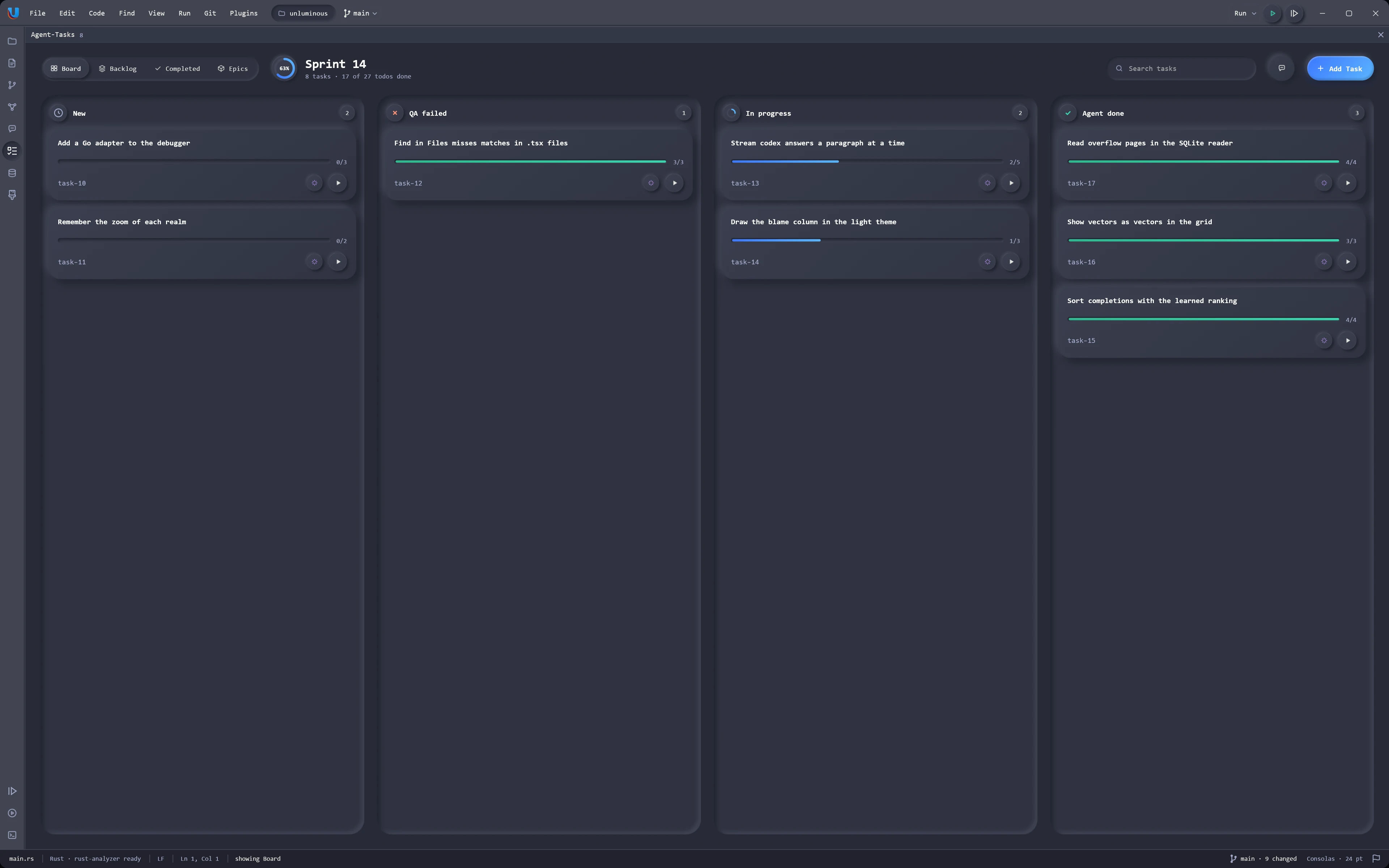
Task: Click the flag icon in status bar
Action: pos(1376,859)
